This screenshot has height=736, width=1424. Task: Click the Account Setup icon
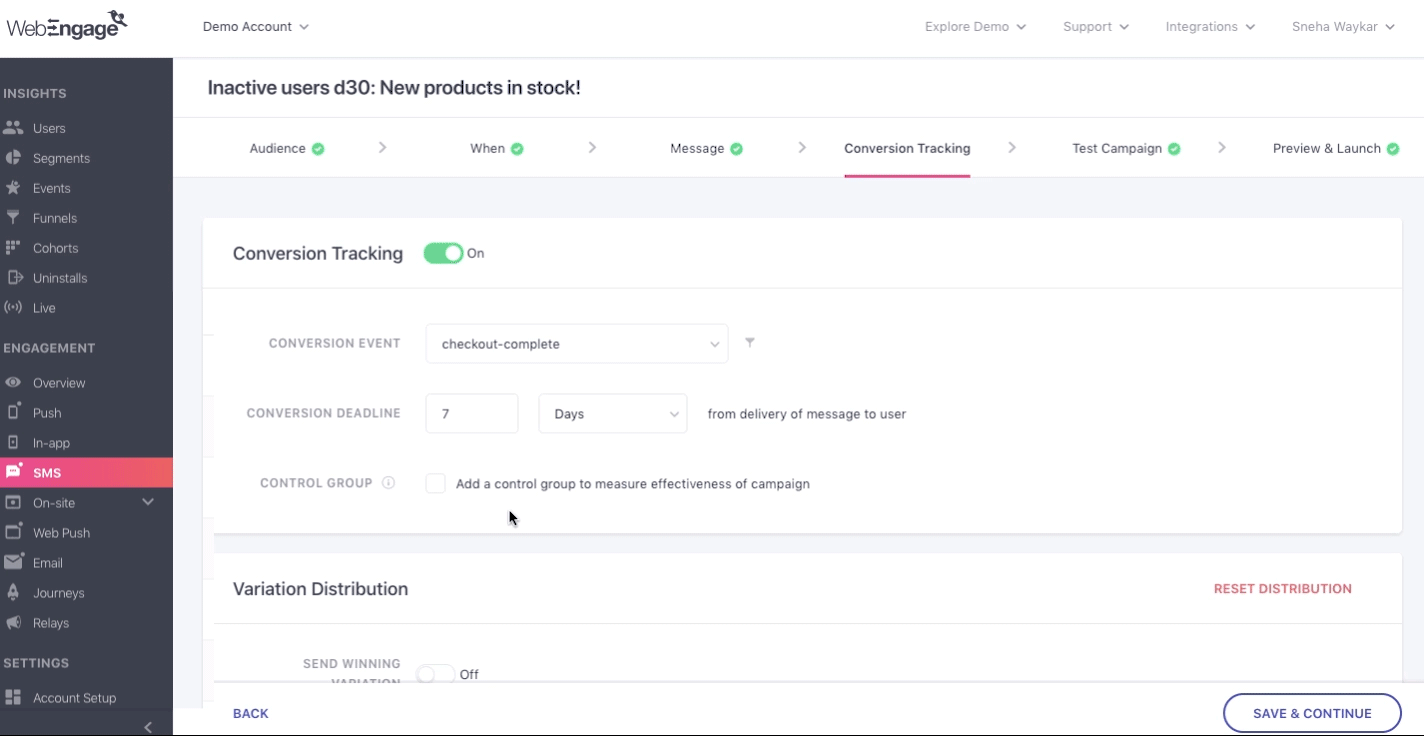[x=13, y=698]
